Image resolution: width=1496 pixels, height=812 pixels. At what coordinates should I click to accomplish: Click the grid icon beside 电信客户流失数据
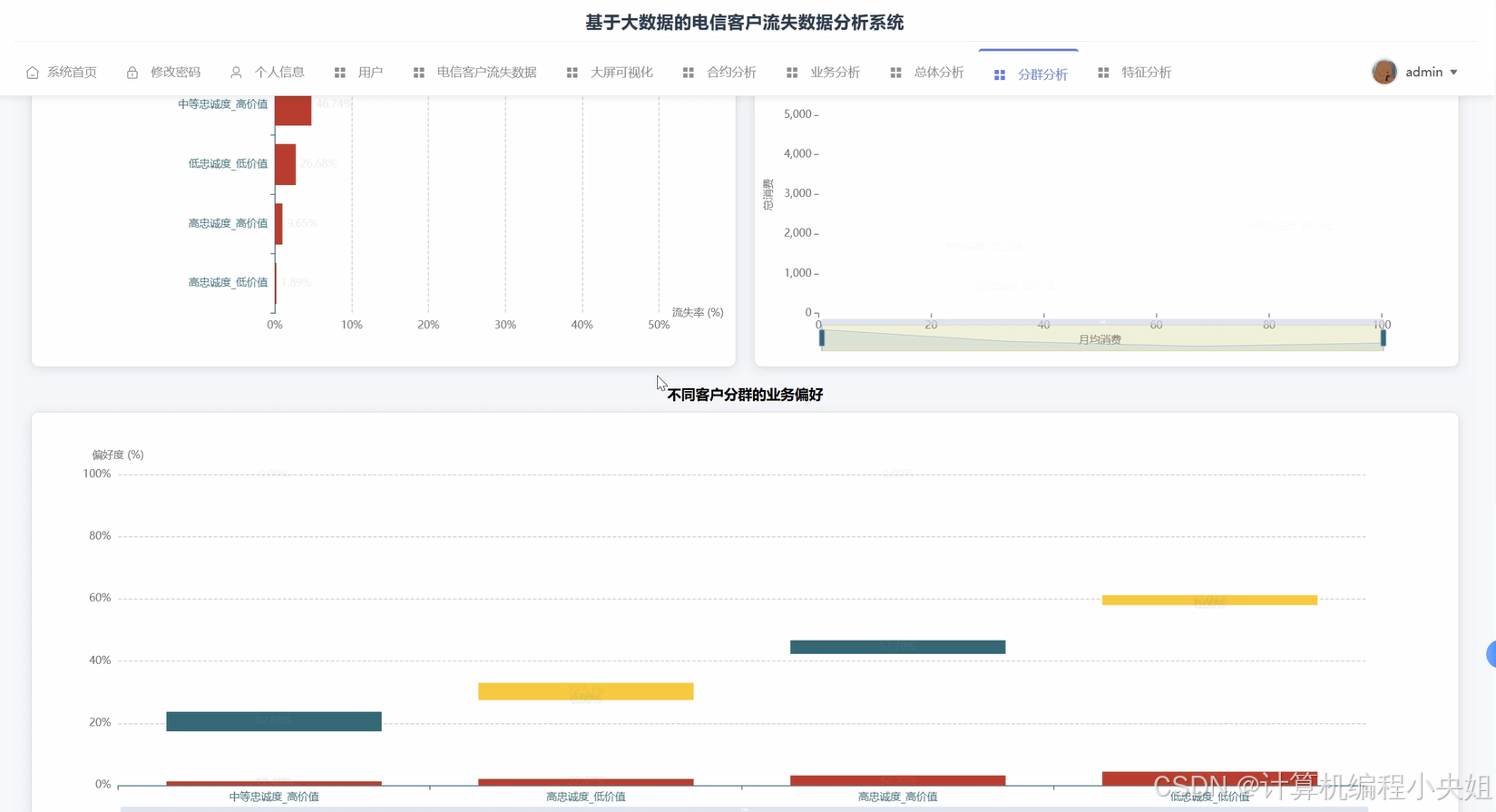(x=419, y=73)
